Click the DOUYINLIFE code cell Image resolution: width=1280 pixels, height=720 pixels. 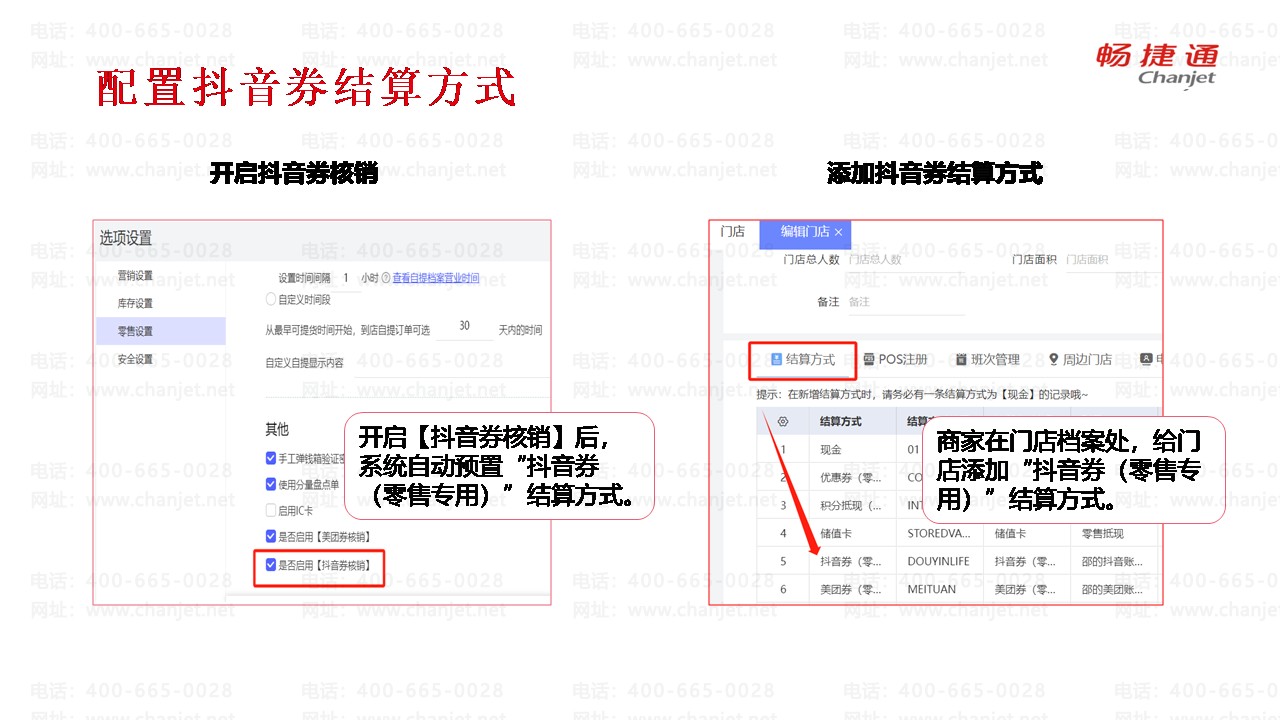[x=940, y=562]
